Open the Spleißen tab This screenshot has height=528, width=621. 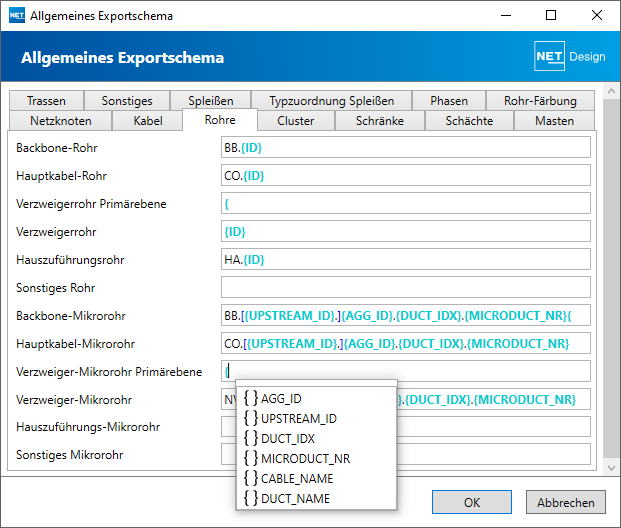pos(211,101)
